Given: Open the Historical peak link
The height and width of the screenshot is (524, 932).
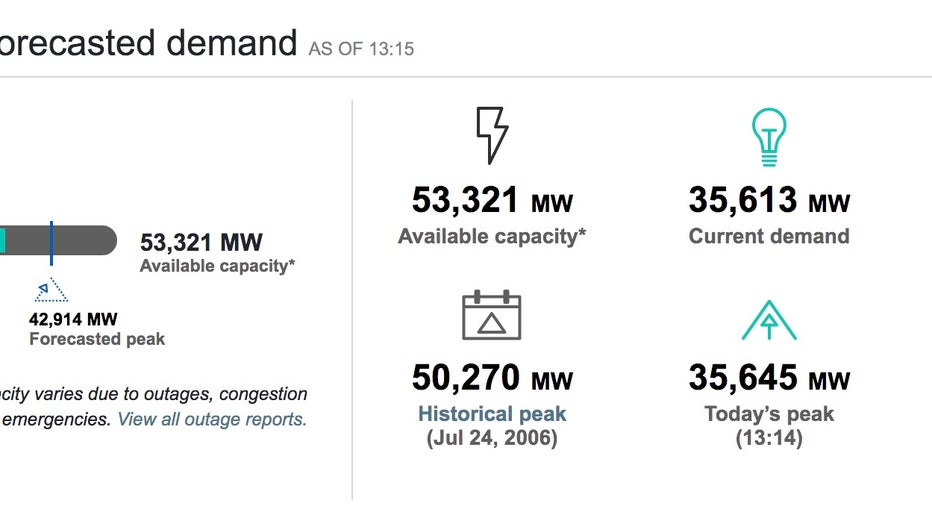Looking at the screenshot, I should point(492,413).
